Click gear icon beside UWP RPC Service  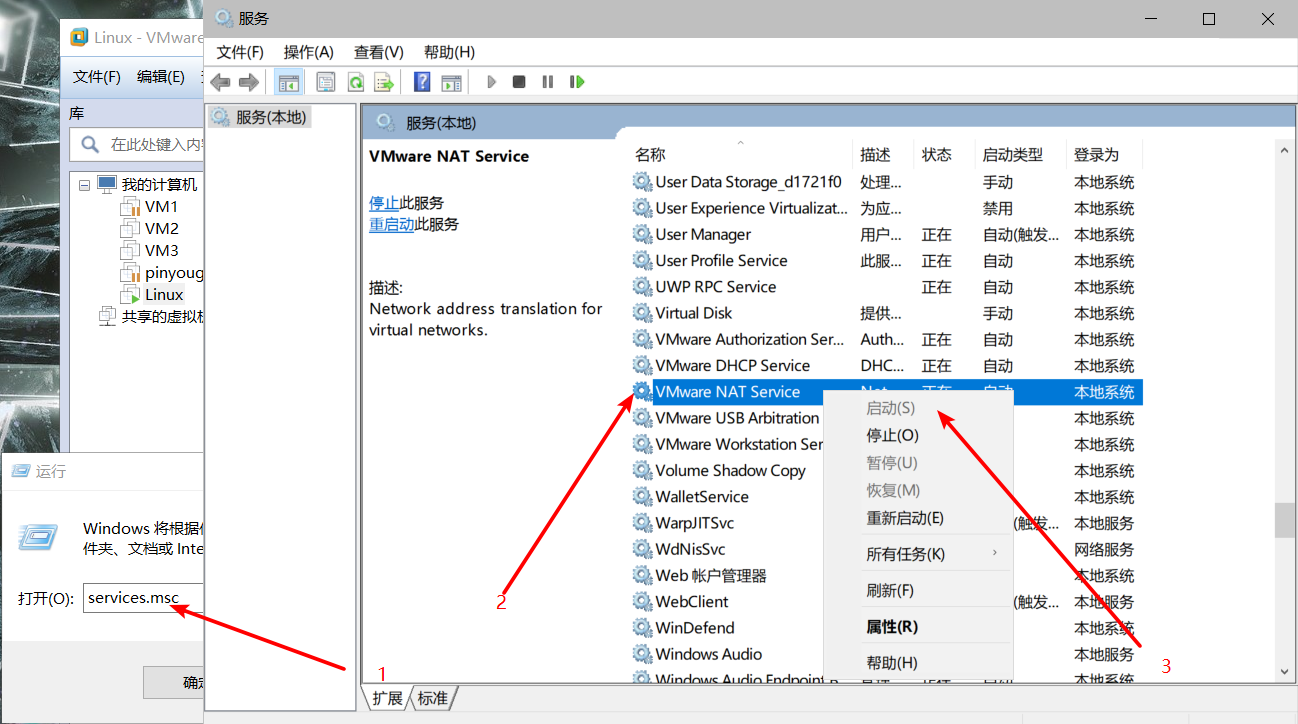[x=642, y=287]
